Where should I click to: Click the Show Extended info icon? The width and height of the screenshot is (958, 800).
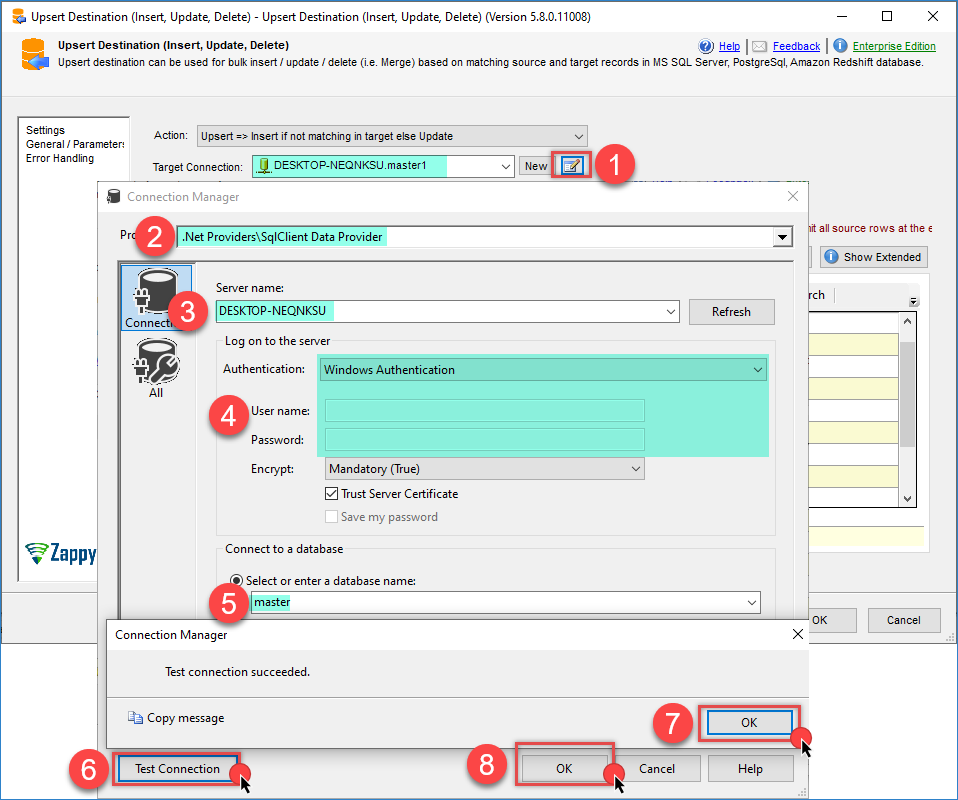click(x=830, y=257)
